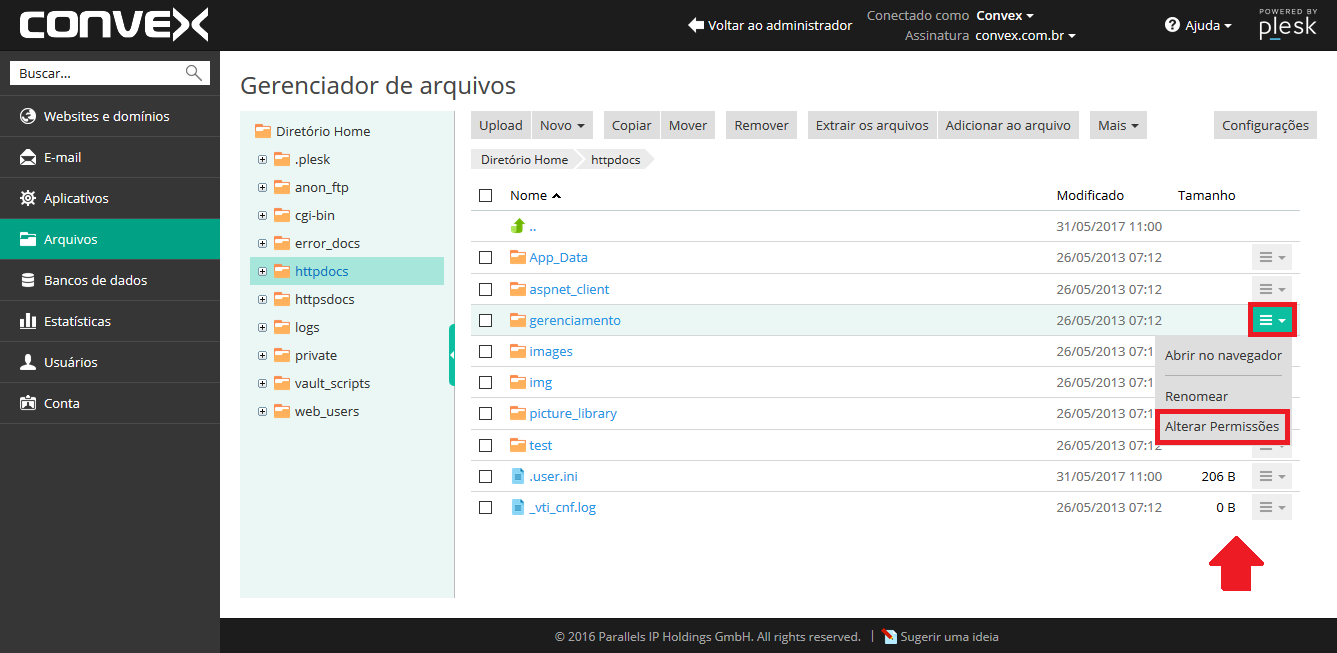This screenshot has width=1337, height=653.
Task: Click Extrair os arquivos button
Action: (872, 125)
